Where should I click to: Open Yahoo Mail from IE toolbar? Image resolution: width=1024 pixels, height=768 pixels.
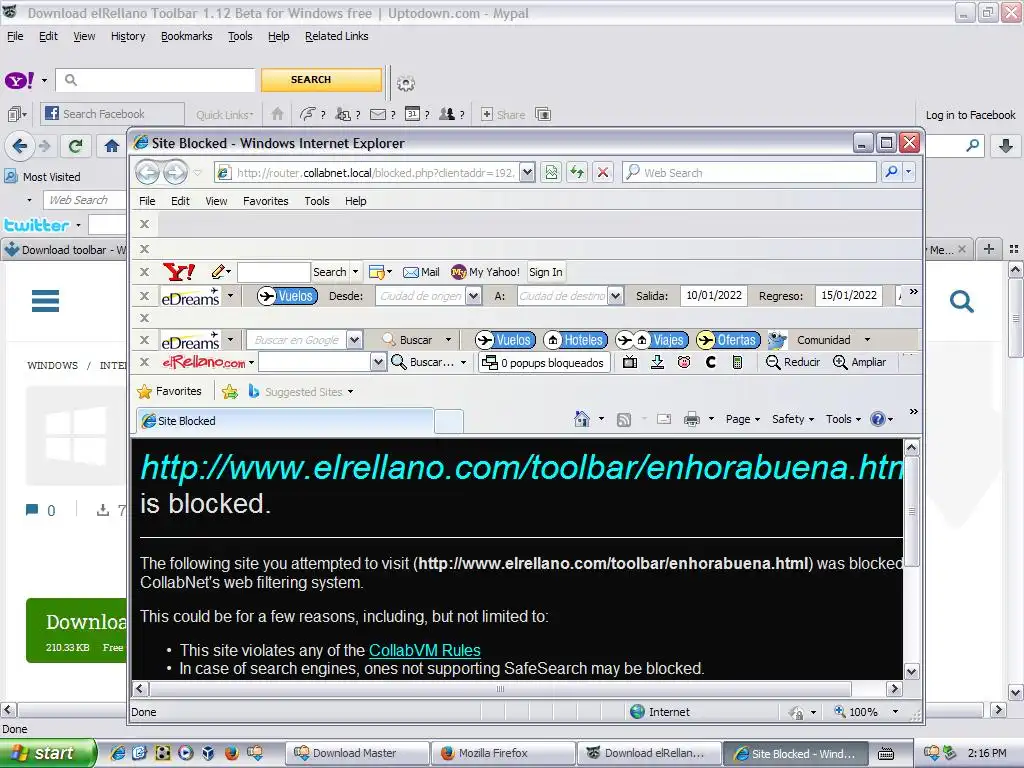pyautogui.click(x=421, y=272)
